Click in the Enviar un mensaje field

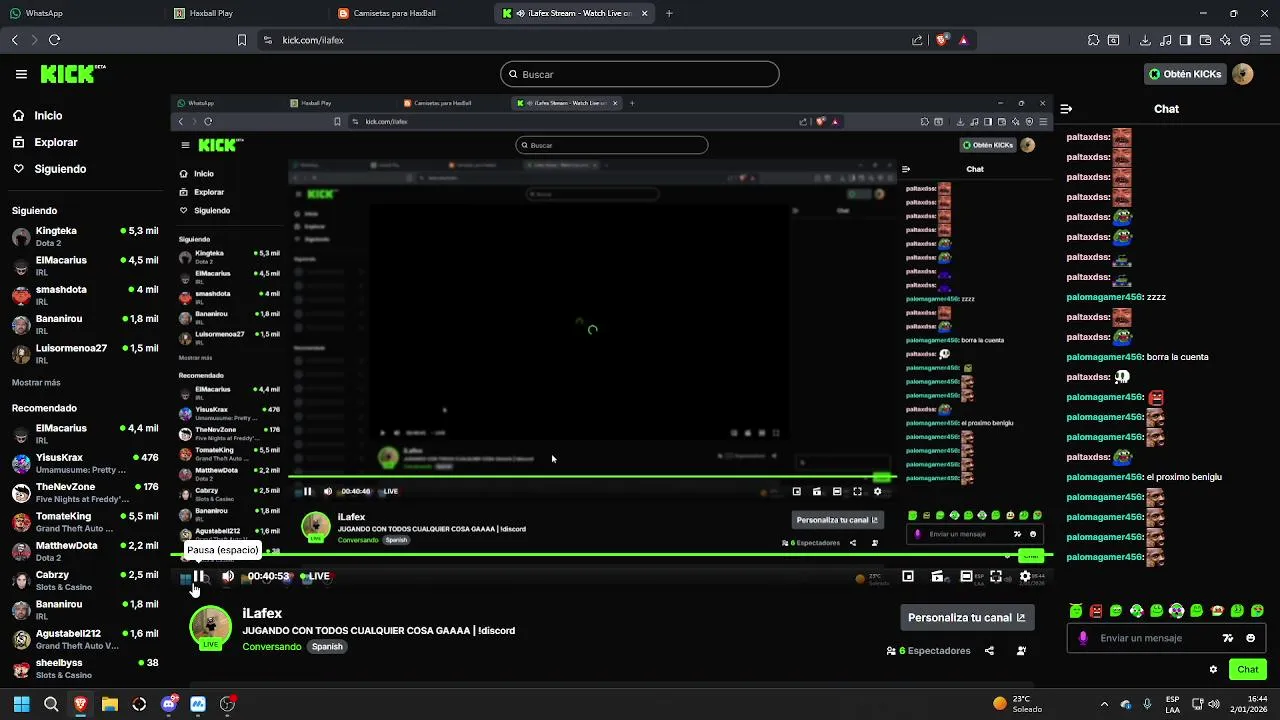[x=1150, y=638]
